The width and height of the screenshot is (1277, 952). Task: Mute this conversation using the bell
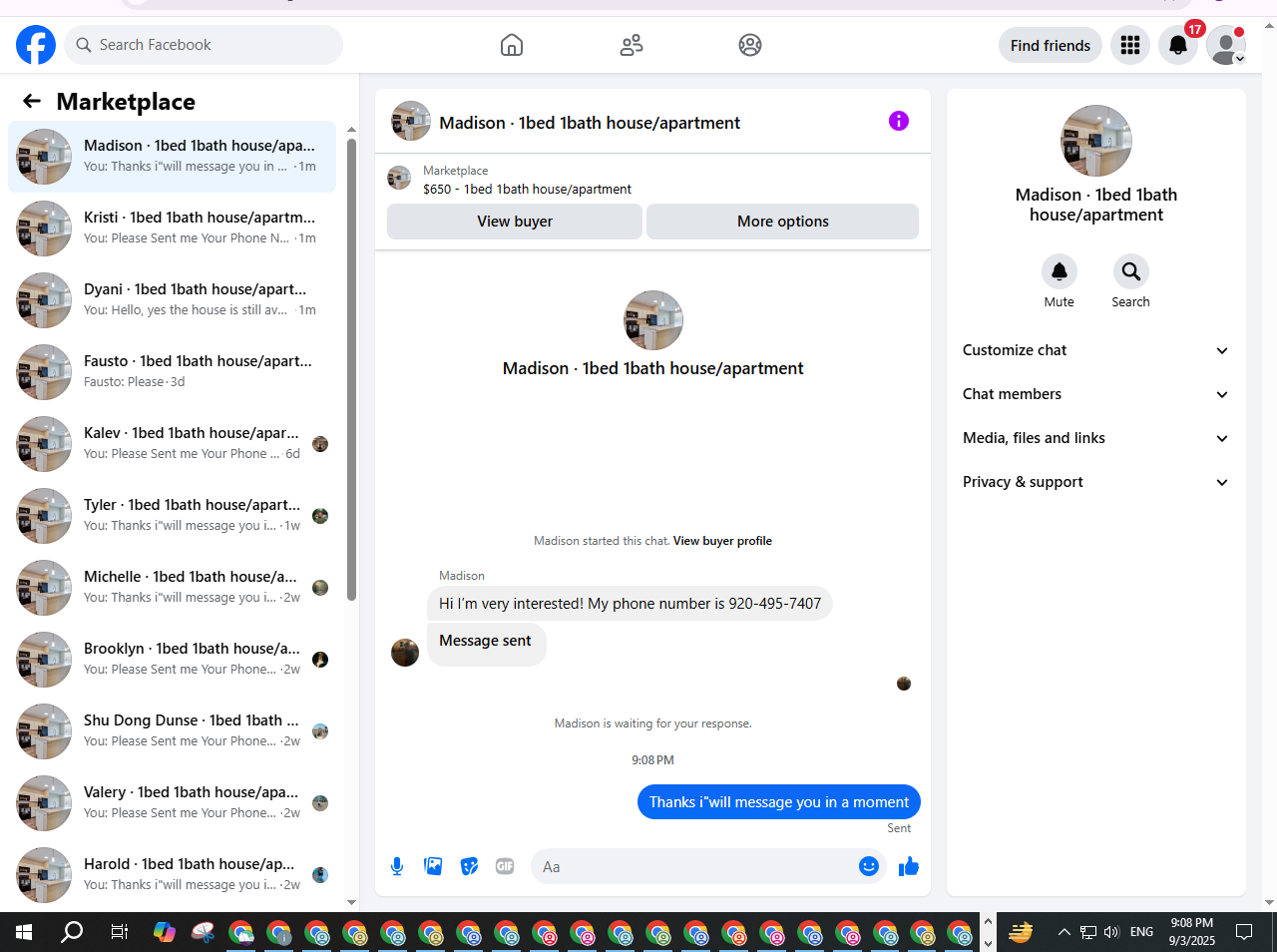(x=1060, y=271)
